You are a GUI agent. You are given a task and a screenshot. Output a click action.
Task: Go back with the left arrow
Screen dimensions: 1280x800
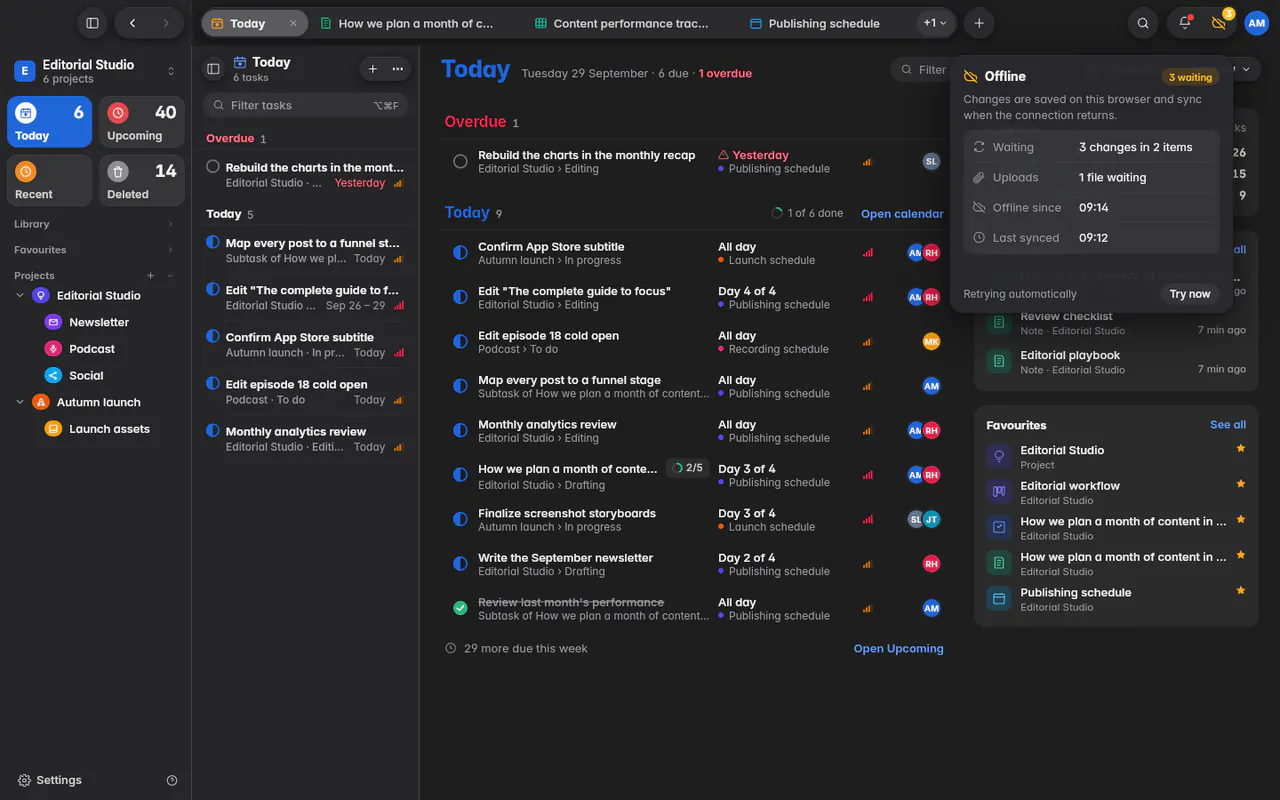pos(132,23)
